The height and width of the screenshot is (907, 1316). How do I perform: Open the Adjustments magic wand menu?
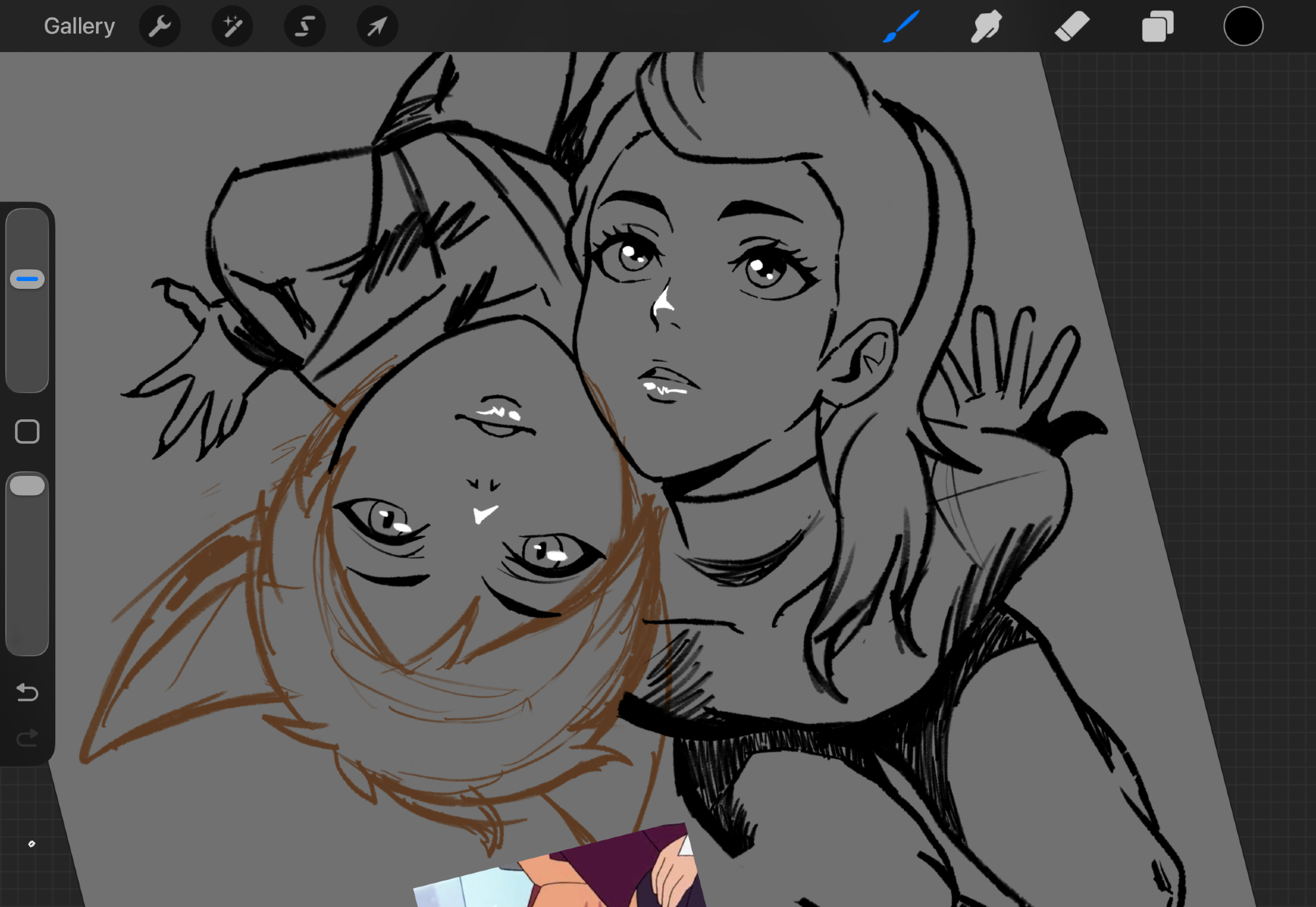coord(232,27)
